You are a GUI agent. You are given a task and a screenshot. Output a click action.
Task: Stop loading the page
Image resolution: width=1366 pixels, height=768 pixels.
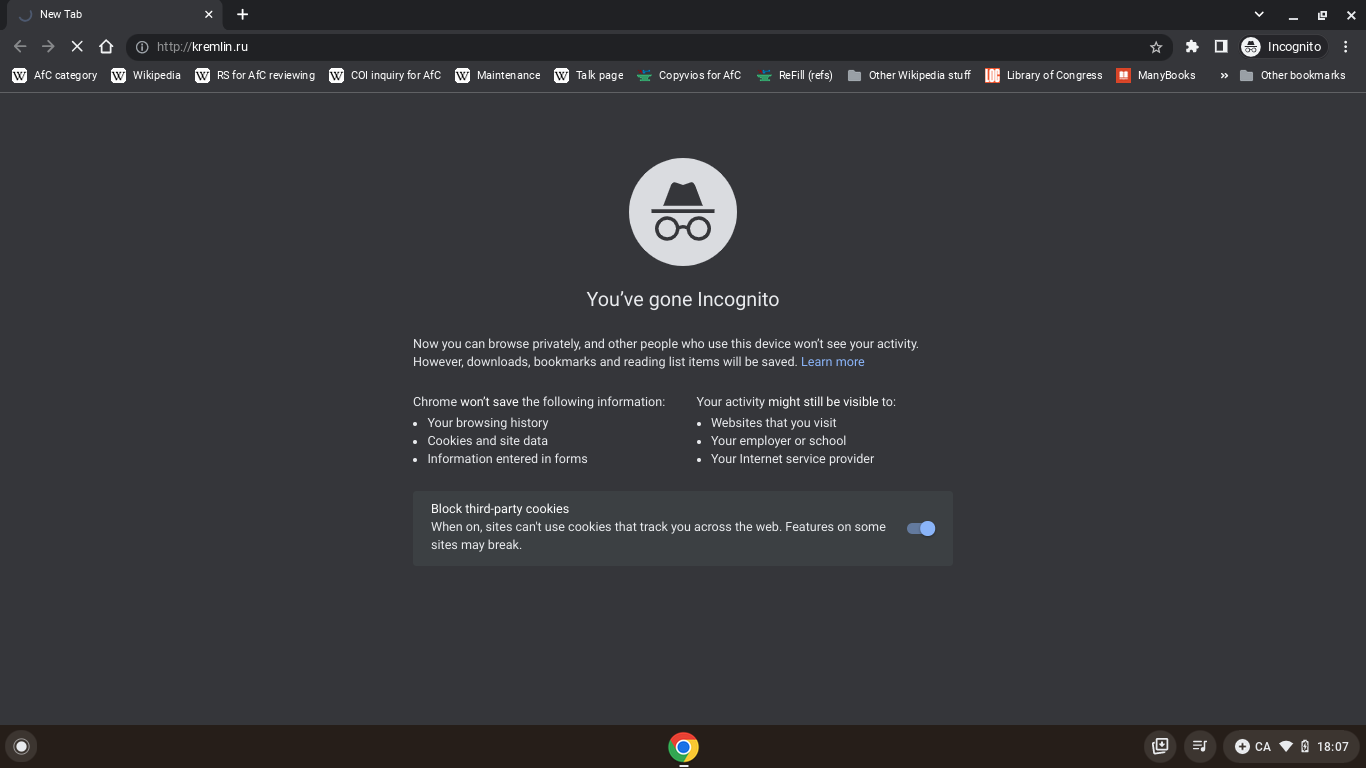click(x=77, y=47)
